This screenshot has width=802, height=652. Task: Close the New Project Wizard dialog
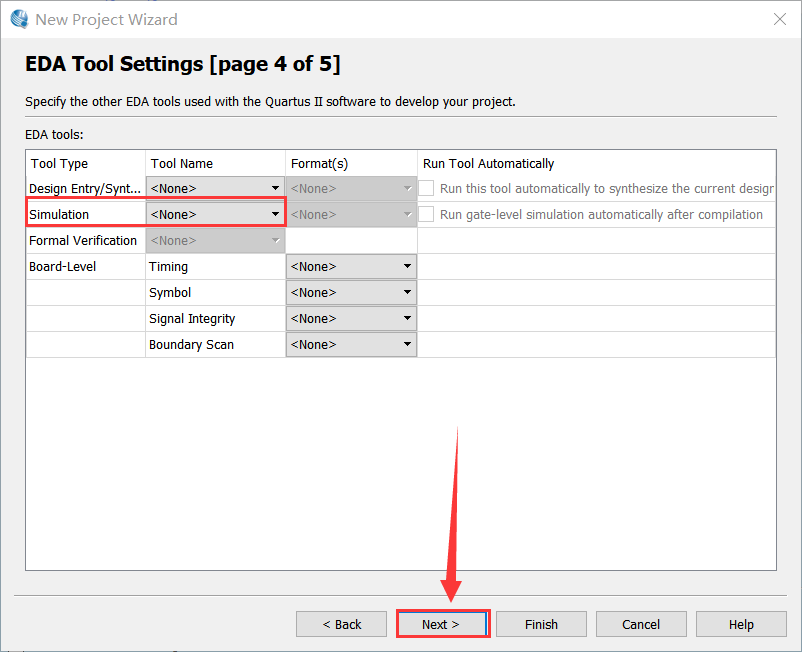tap(779, 19)
